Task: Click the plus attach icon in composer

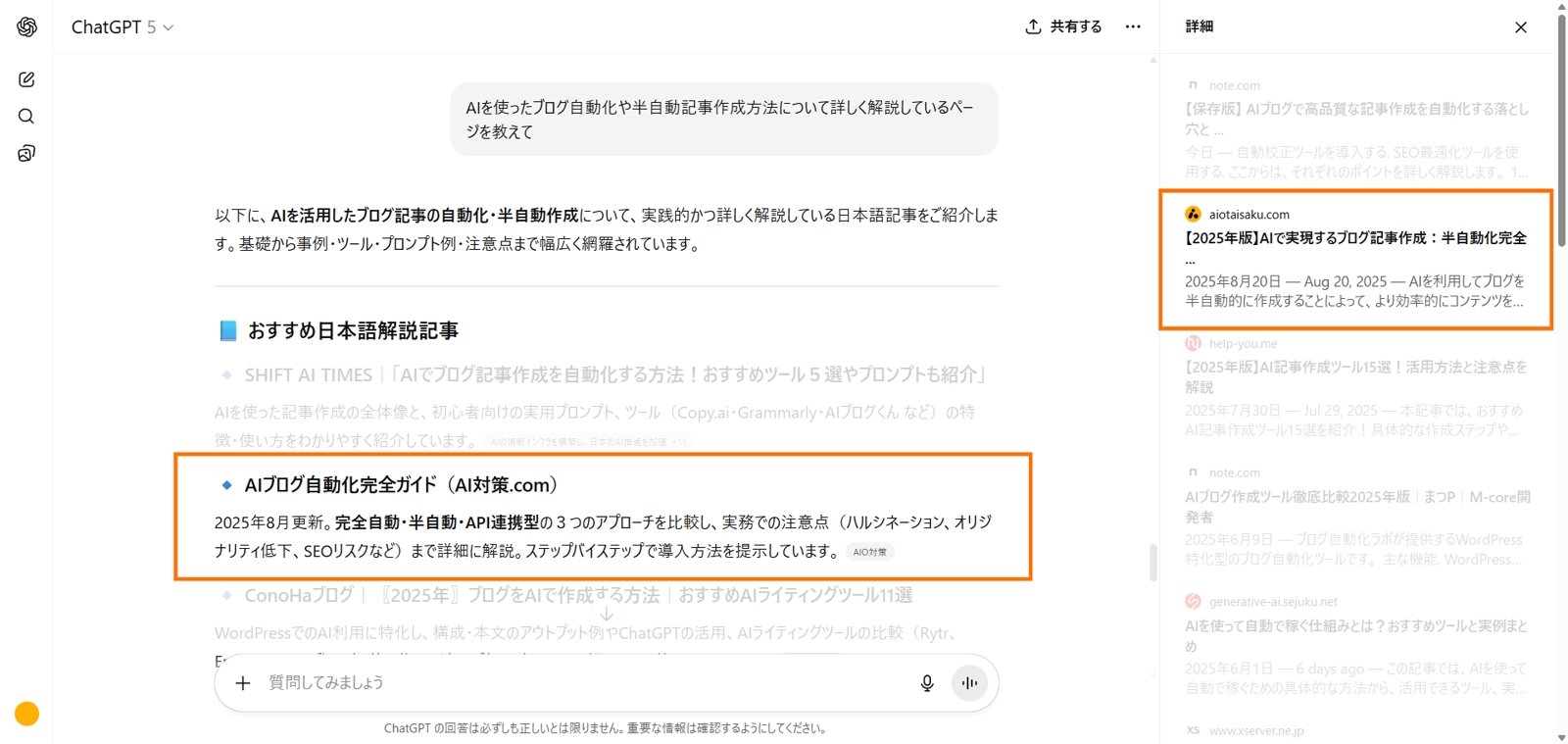Action: [243, 682]
